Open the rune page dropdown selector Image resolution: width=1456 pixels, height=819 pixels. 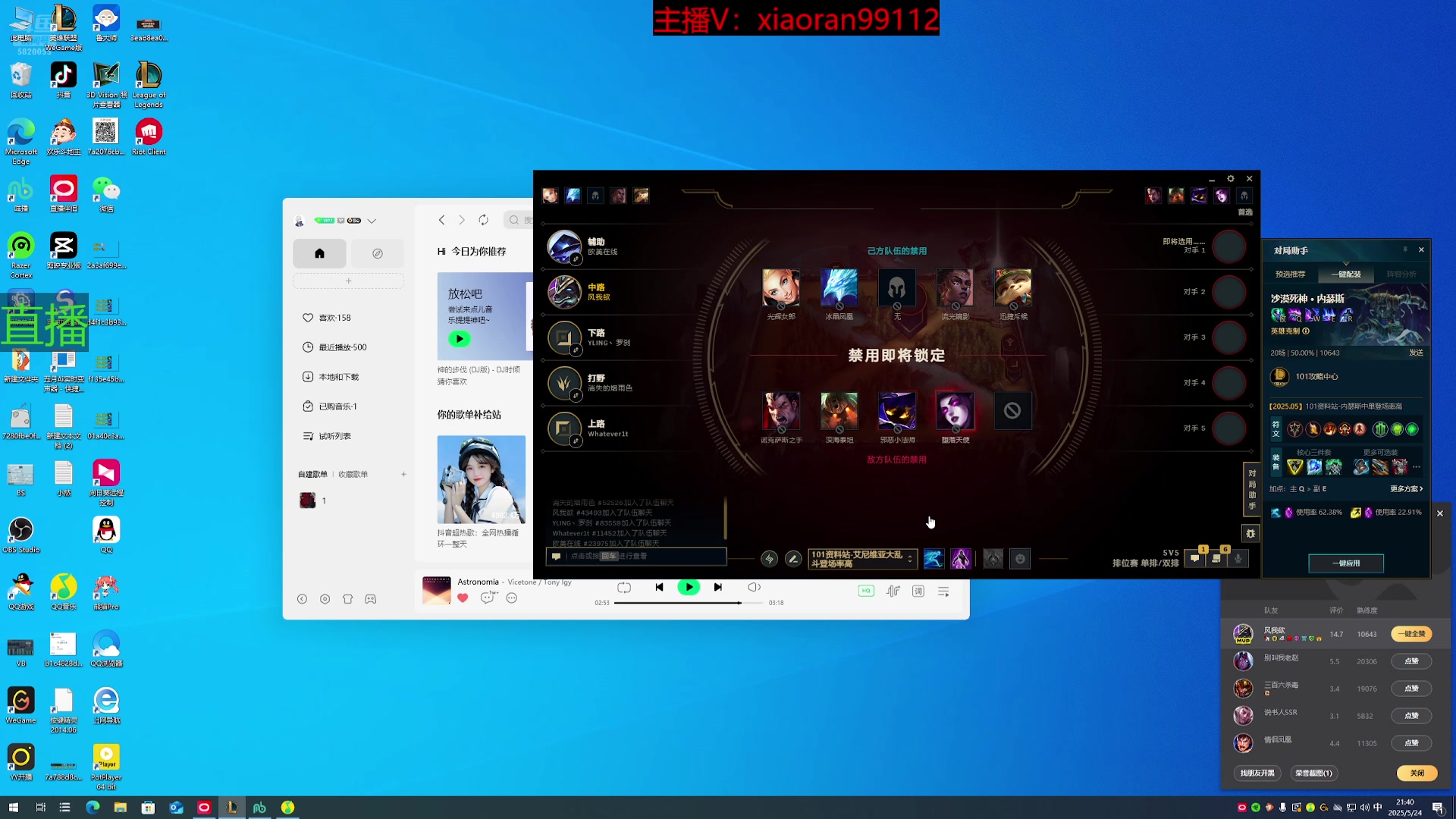tap(863, 559)
